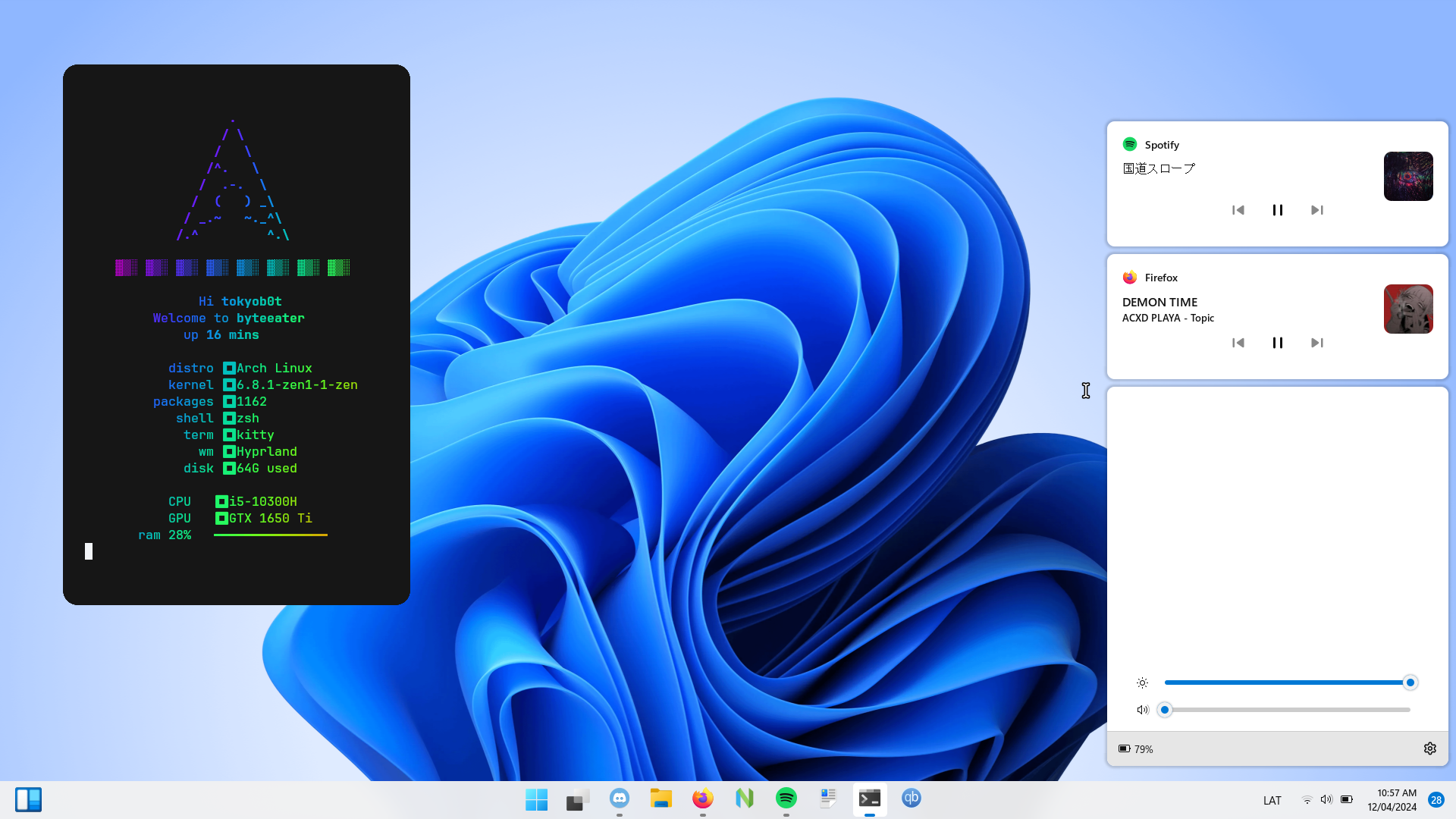Pause the Spotify track
Viewport: 1456px width, 819px height.
coord(1278,210)
